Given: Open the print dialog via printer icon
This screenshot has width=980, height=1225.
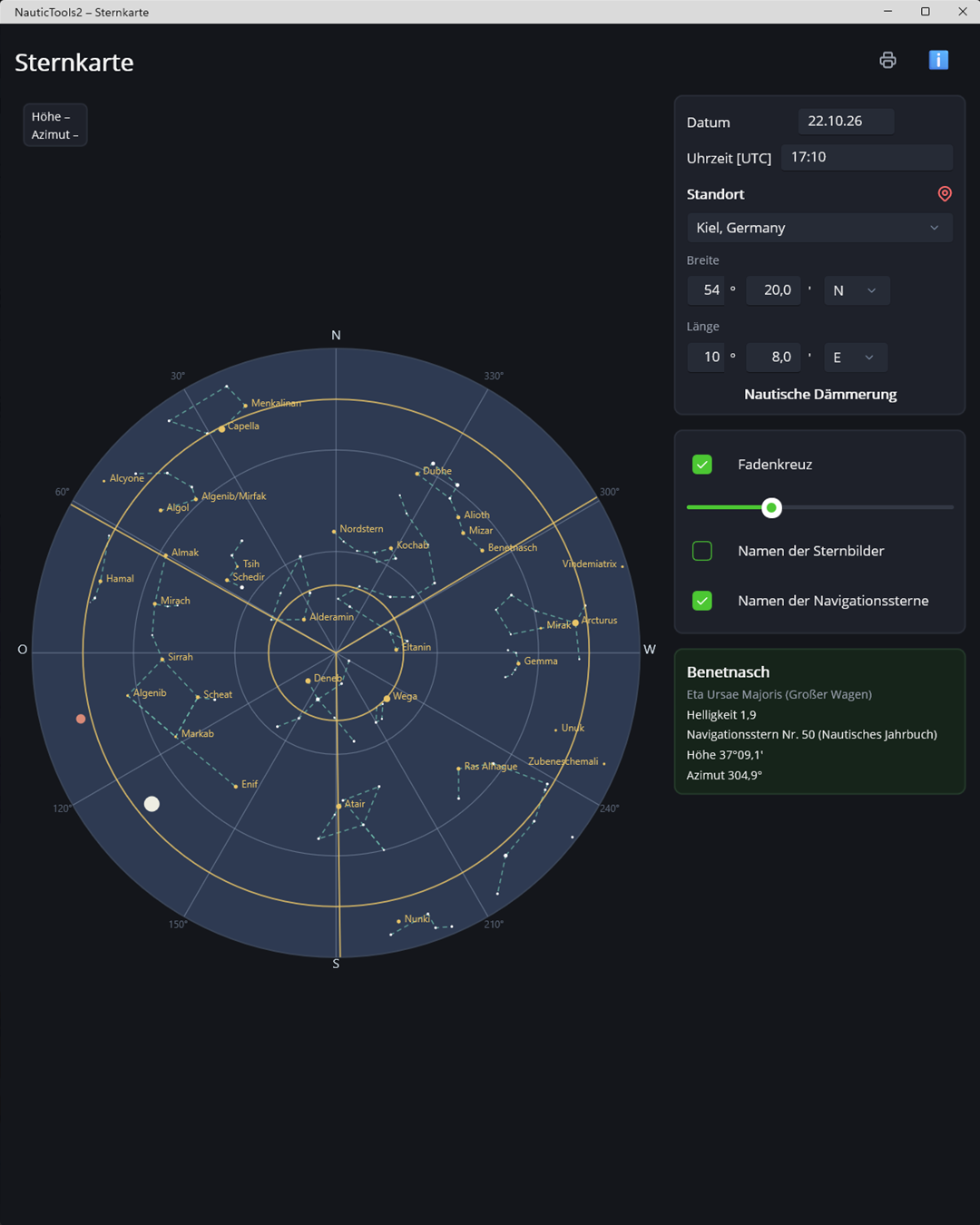Looking at the screenshot, I should [x=887, y=60].
